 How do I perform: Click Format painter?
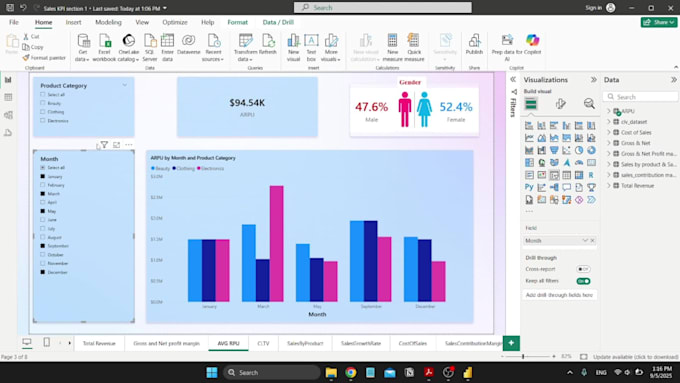coord(44,58)
